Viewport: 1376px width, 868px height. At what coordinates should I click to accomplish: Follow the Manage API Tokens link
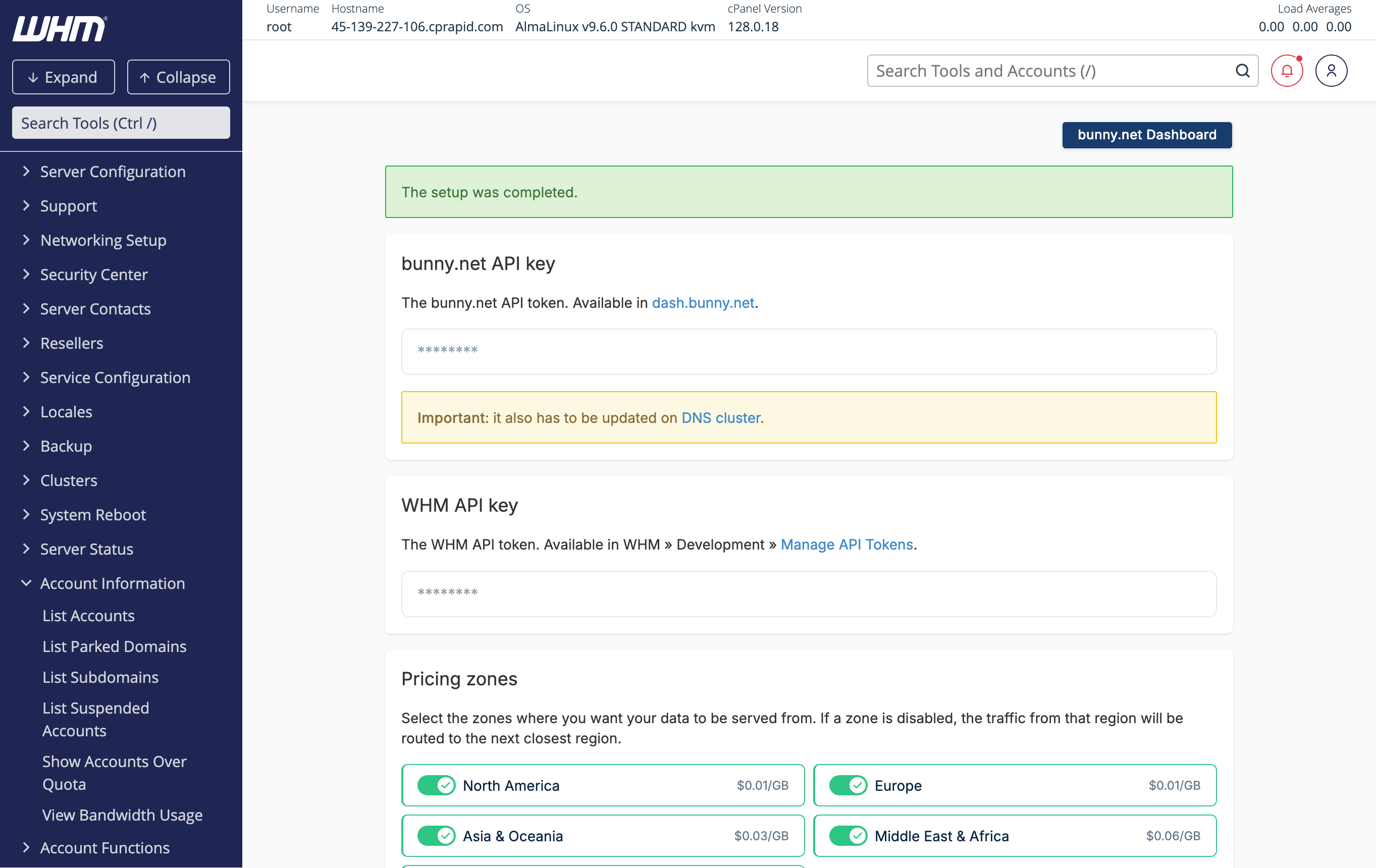[847, 544]
